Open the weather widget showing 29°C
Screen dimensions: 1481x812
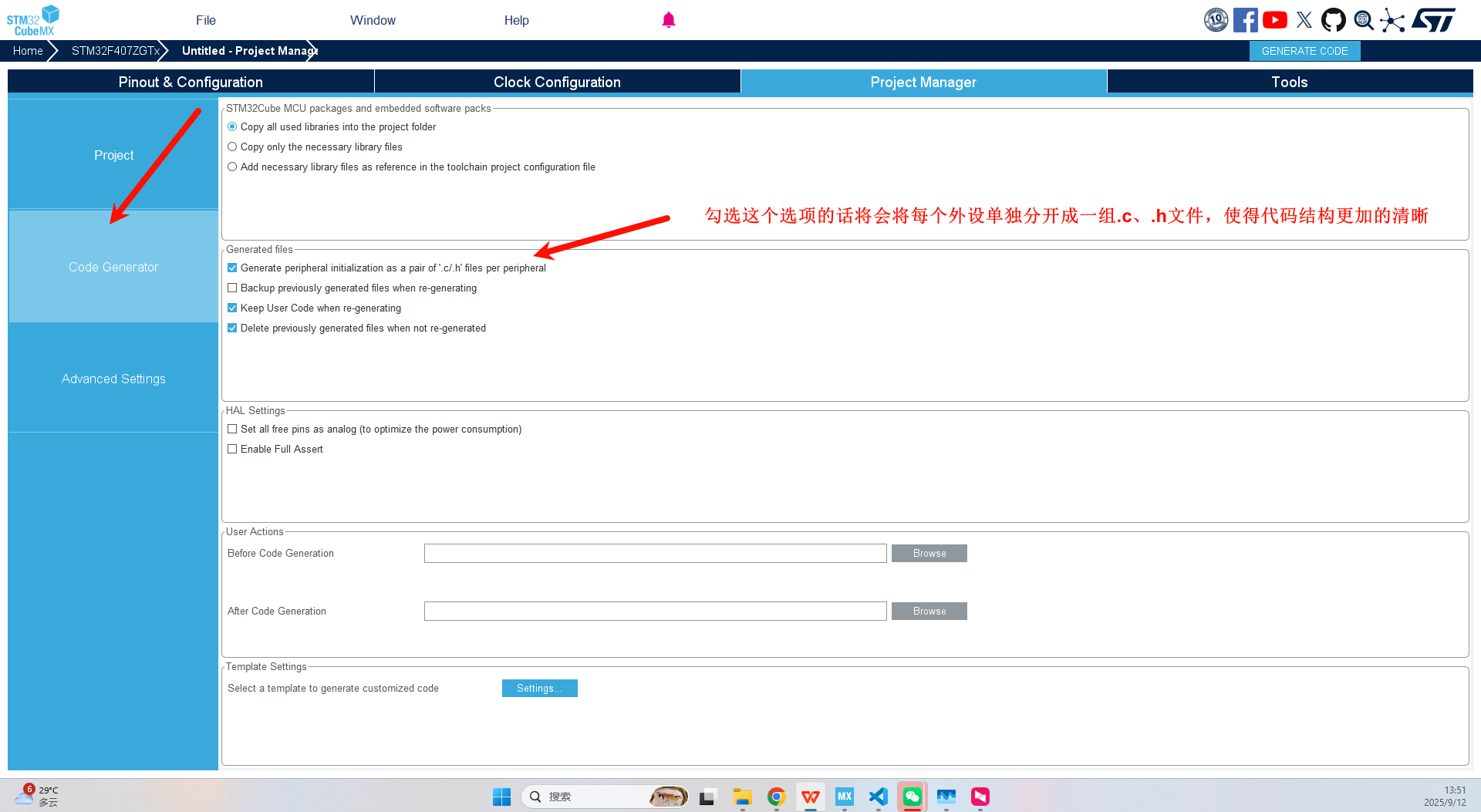click(37, 796)
